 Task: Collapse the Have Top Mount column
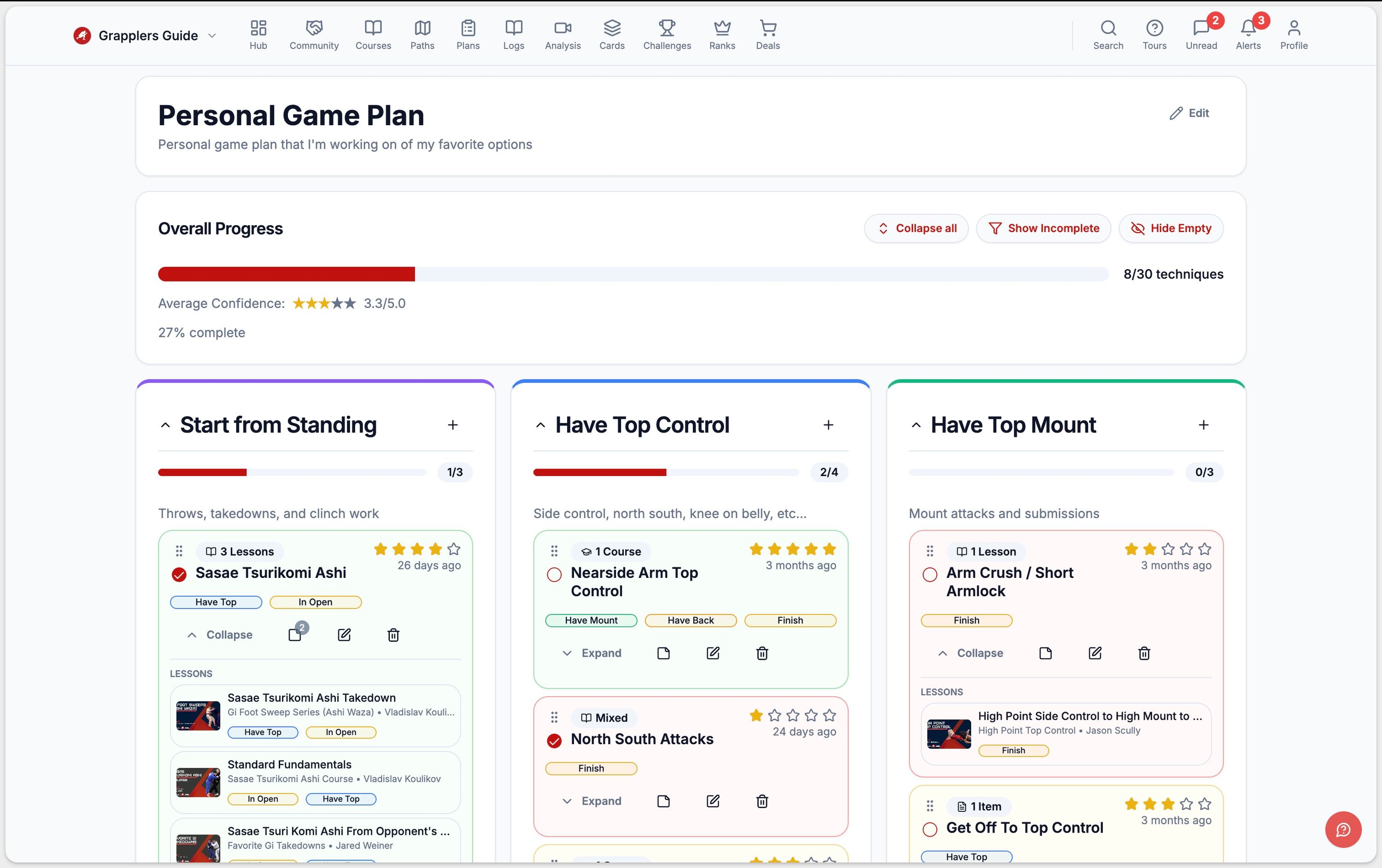click(x=916, y=425)
